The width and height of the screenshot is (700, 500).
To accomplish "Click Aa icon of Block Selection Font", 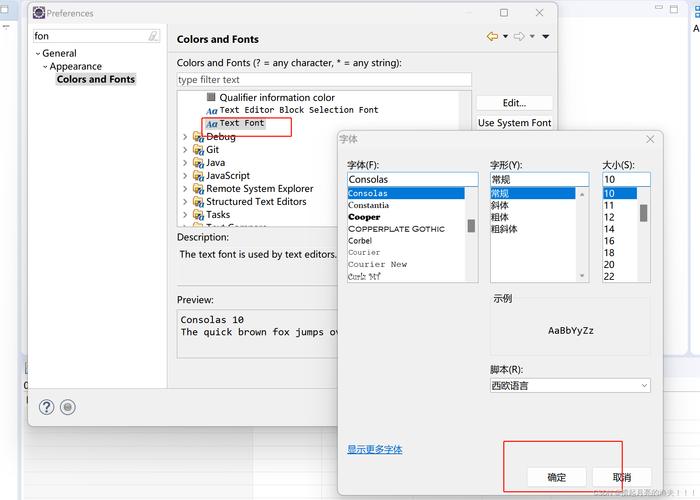I will click(x=212, y=111).
